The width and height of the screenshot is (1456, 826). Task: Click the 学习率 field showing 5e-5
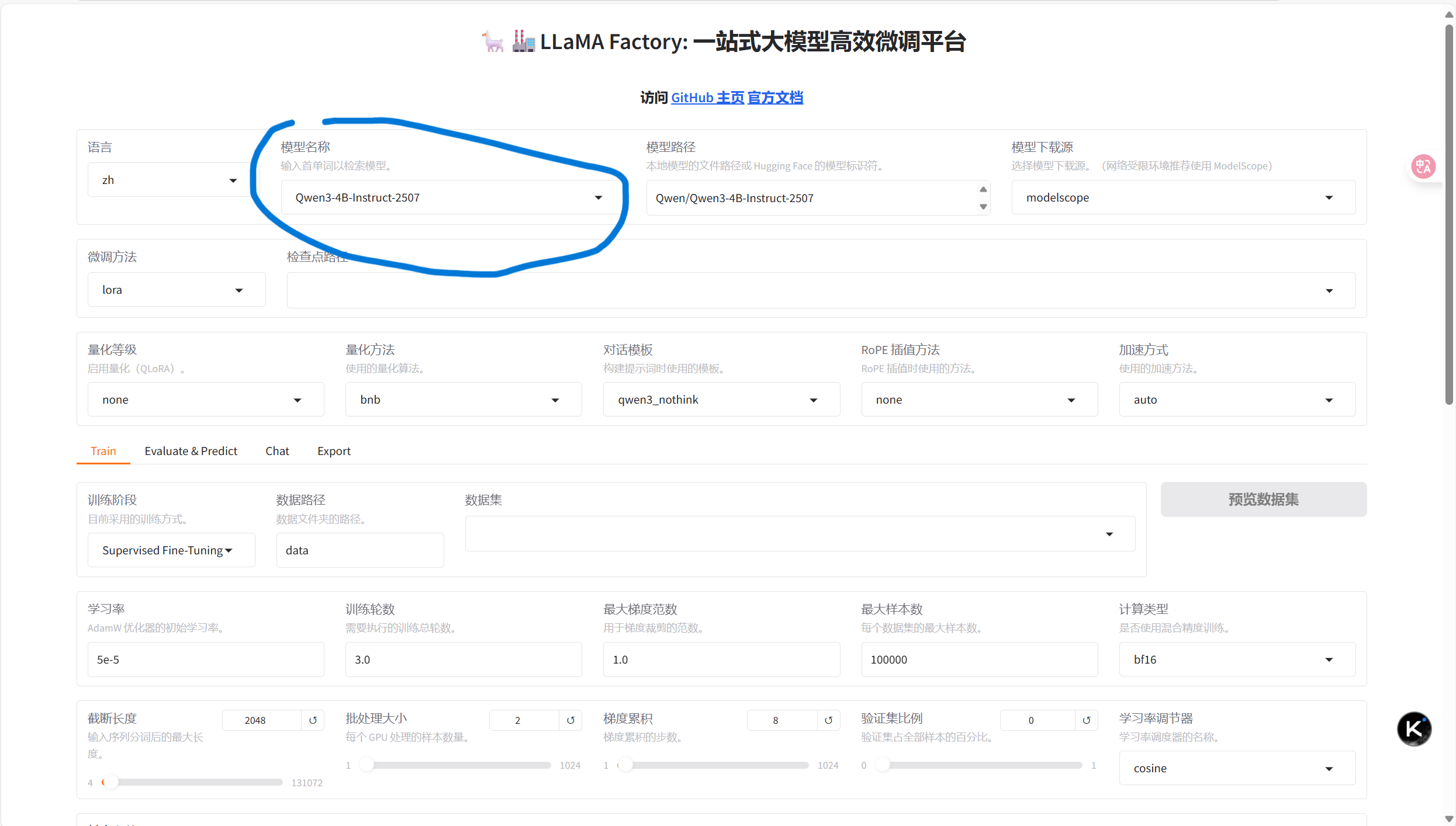click(x=206, y=660)
